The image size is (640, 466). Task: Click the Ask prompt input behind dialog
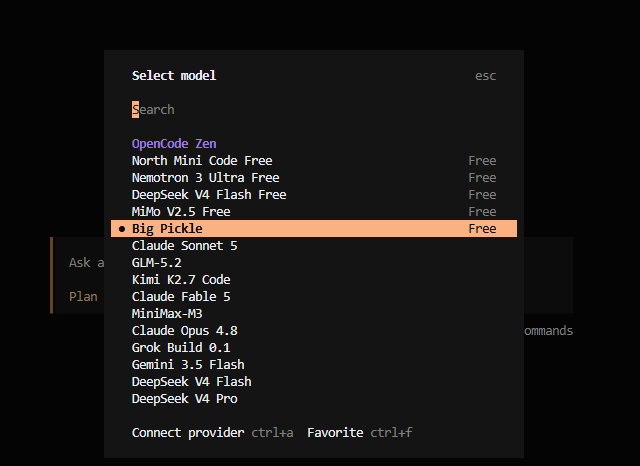point(86,263)
